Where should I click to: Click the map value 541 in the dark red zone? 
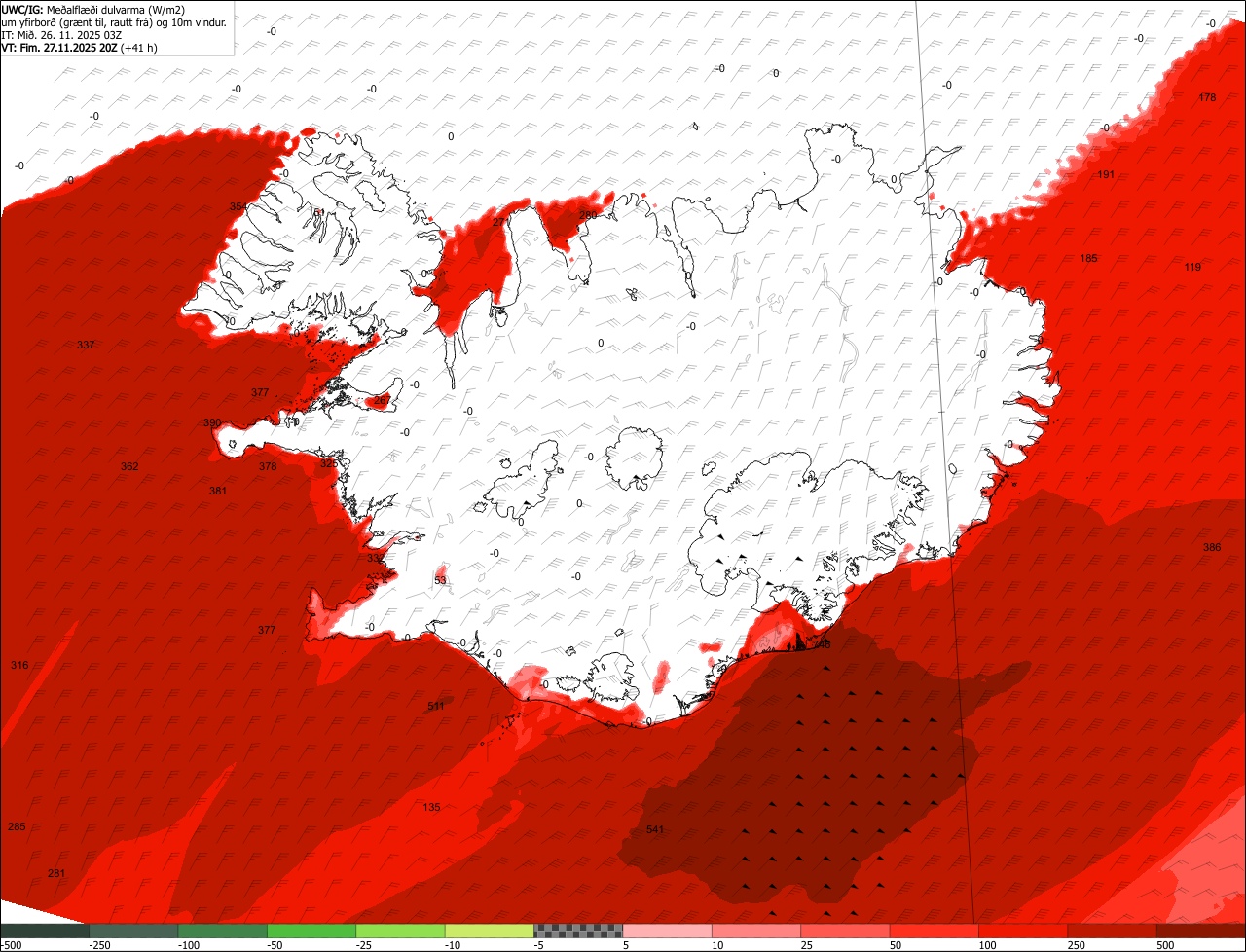[654, 829]
